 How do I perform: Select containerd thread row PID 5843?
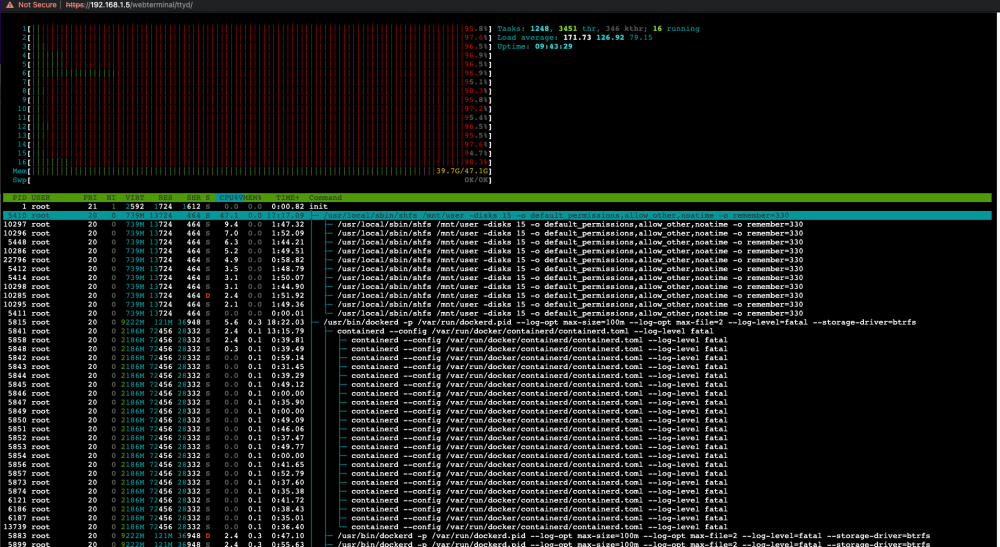coord(497,367)
